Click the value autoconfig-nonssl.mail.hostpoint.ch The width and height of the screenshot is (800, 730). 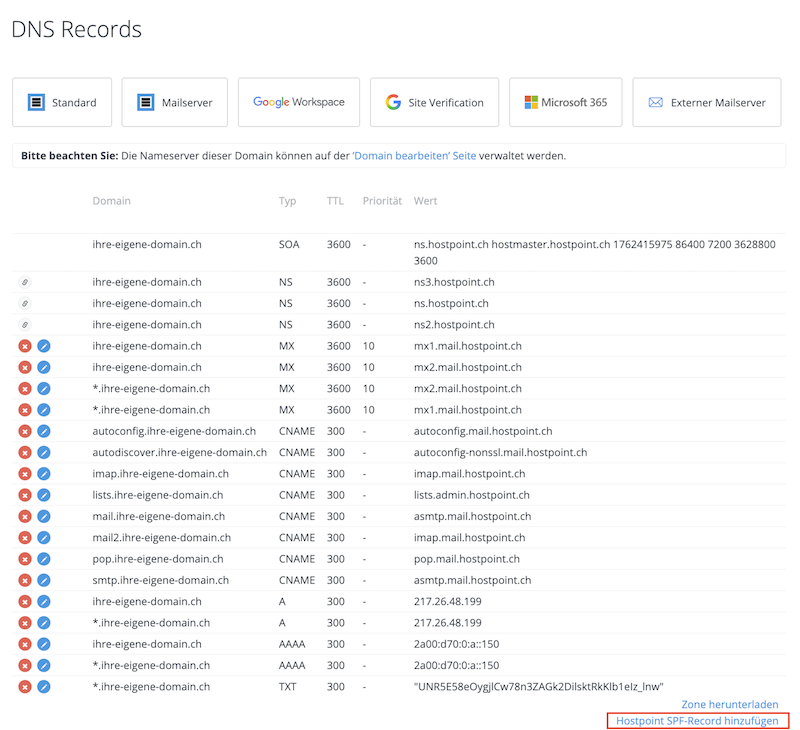pos(500,452)
